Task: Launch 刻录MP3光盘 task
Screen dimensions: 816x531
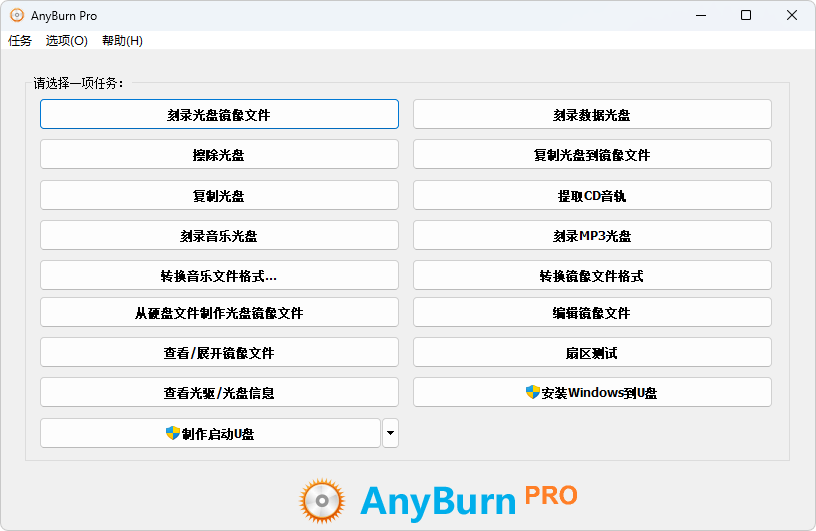Action: 592,235
